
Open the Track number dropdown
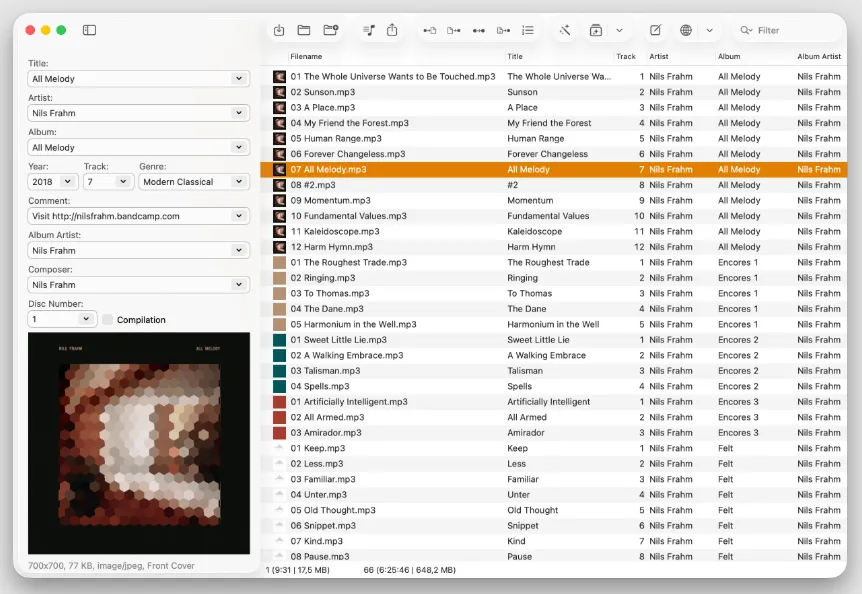(x=123, y=181)
